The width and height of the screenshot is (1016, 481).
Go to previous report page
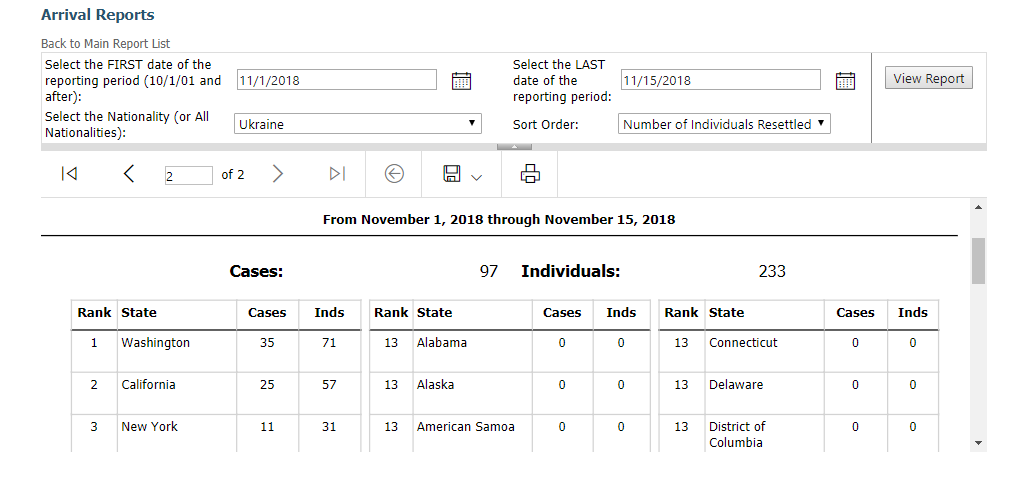[129, 174]
